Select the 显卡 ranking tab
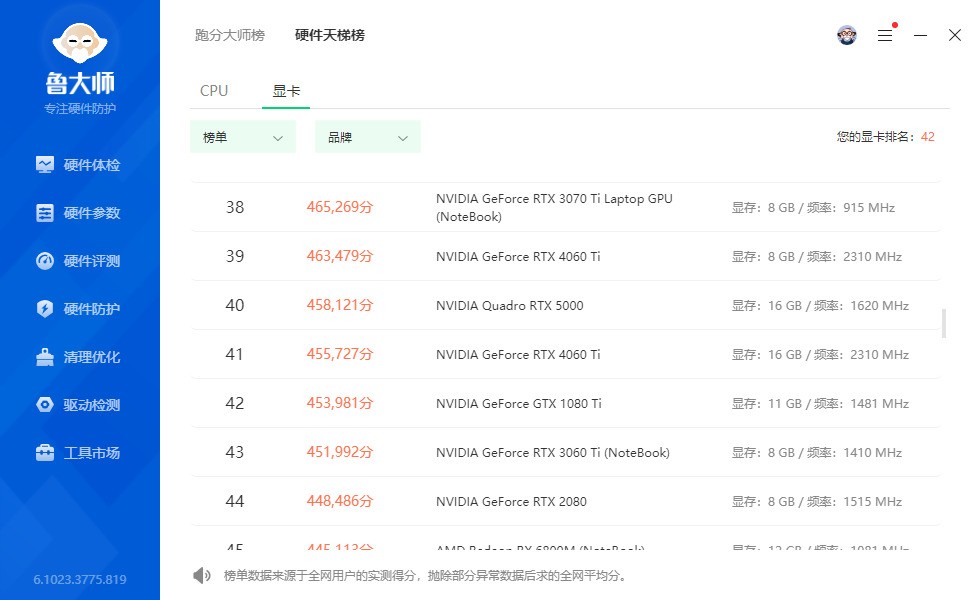 [286, 91]
